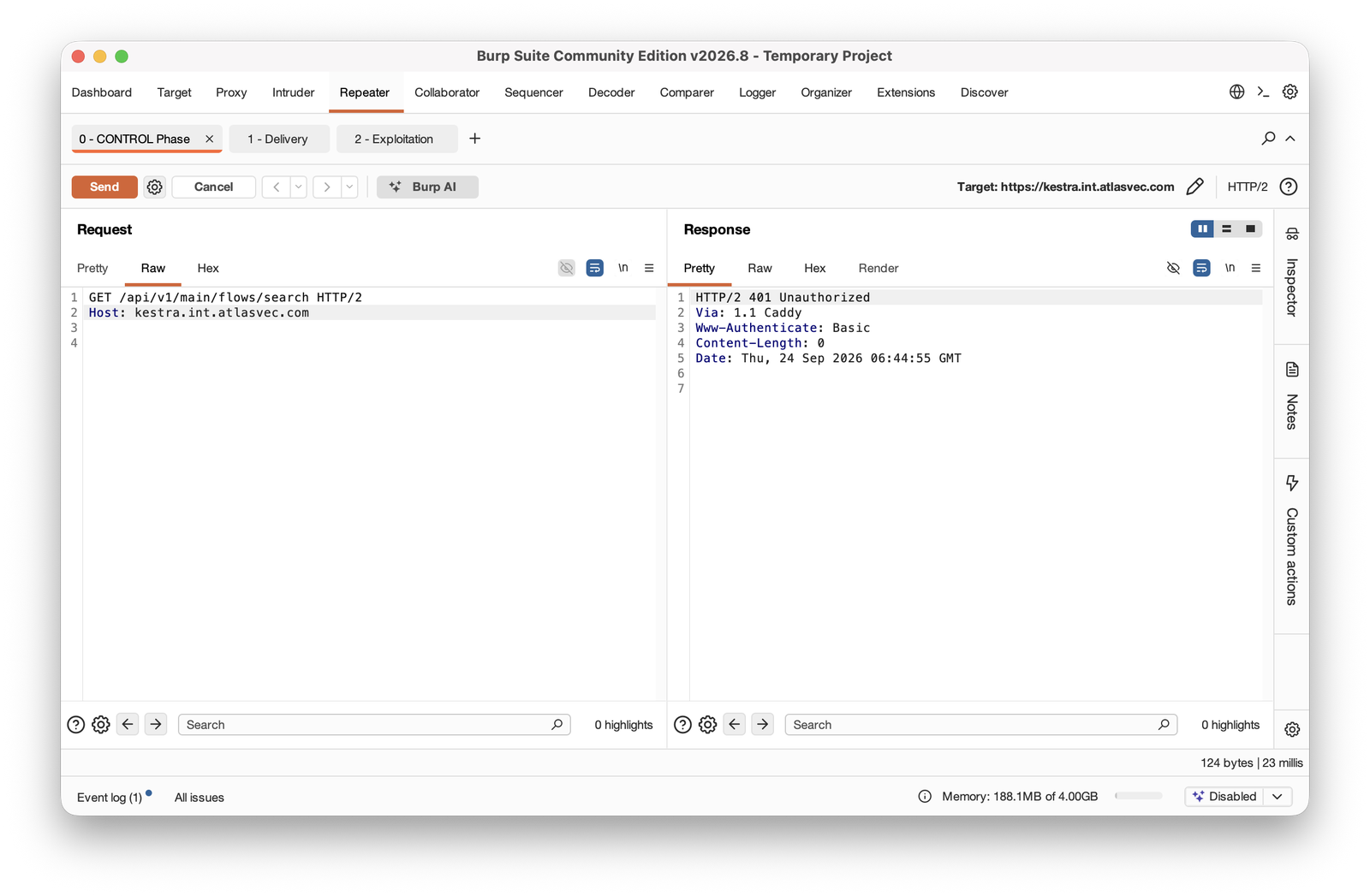Viewport: 1370px width, 896px height.
Task: Toggle line wrap in Request editor
Action: tap(594, 268)
